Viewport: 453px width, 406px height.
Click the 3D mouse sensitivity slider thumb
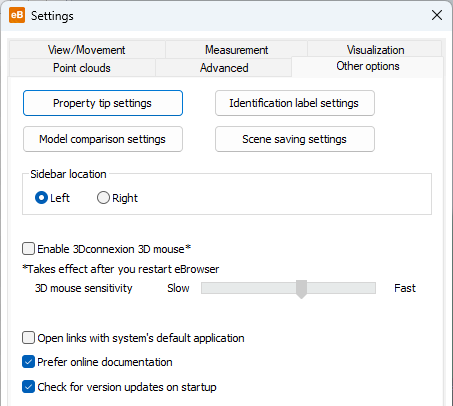point(301,289)
